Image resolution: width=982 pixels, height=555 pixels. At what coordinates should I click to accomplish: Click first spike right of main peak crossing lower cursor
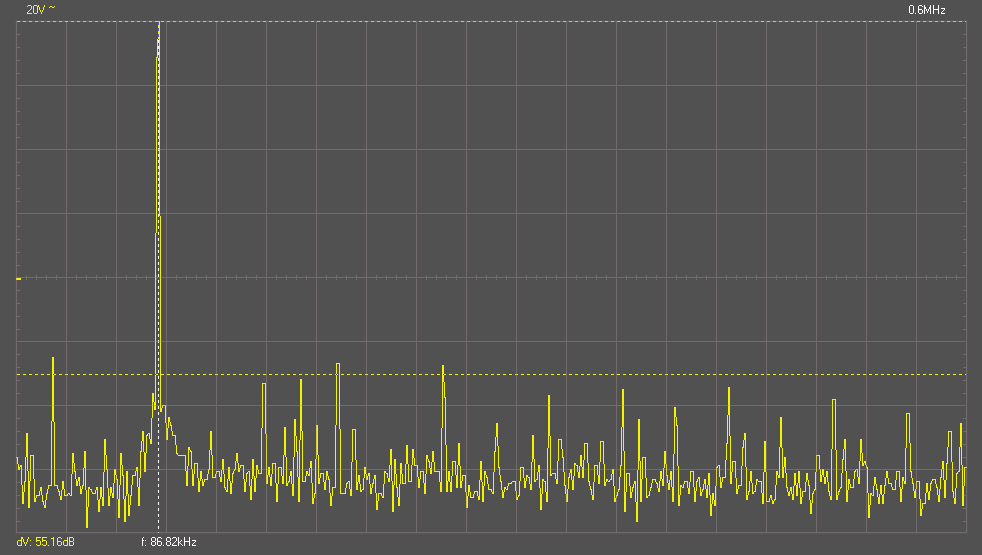coord(338,365)
